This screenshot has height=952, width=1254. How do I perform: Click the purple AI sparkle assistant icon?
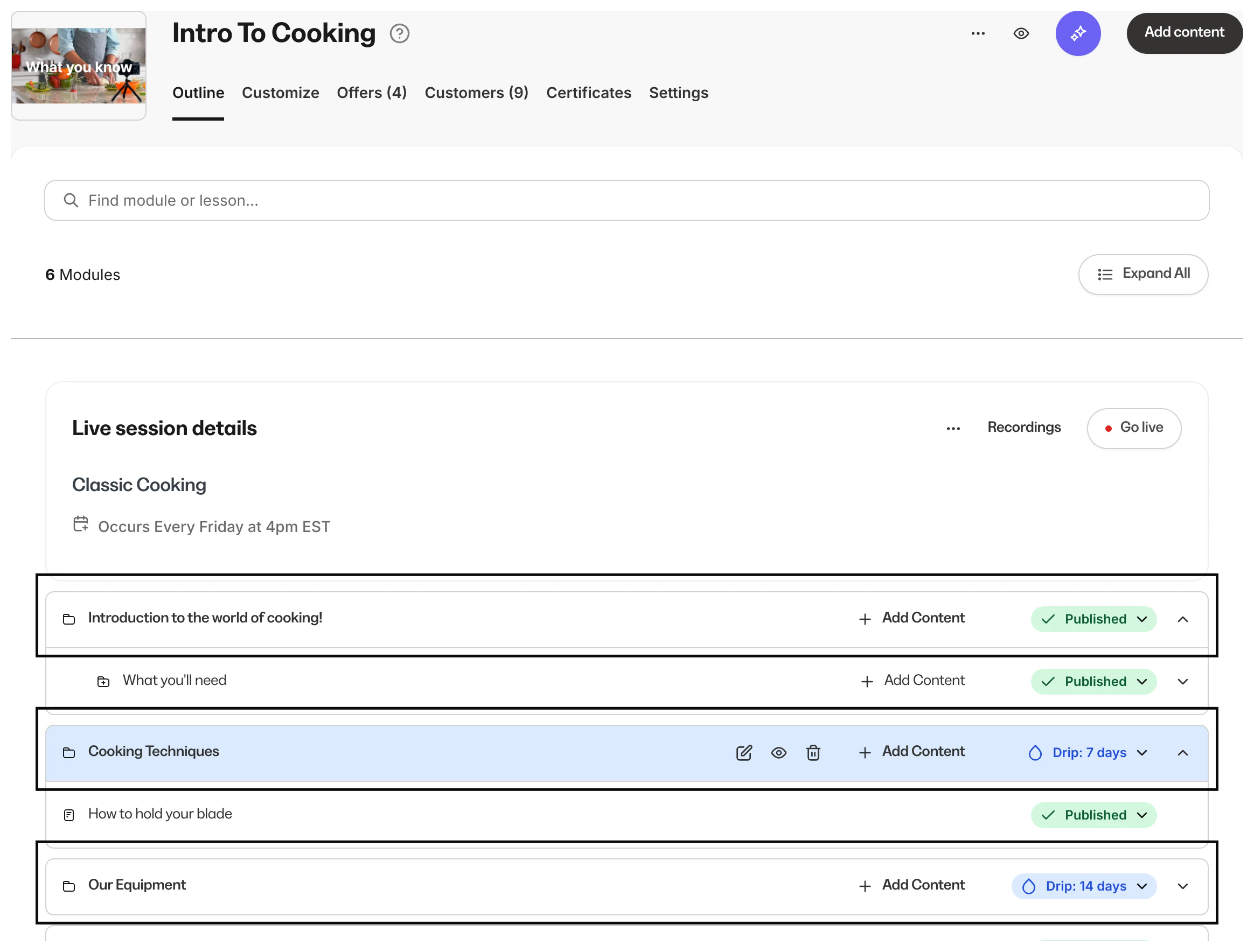pos(1078,33)
